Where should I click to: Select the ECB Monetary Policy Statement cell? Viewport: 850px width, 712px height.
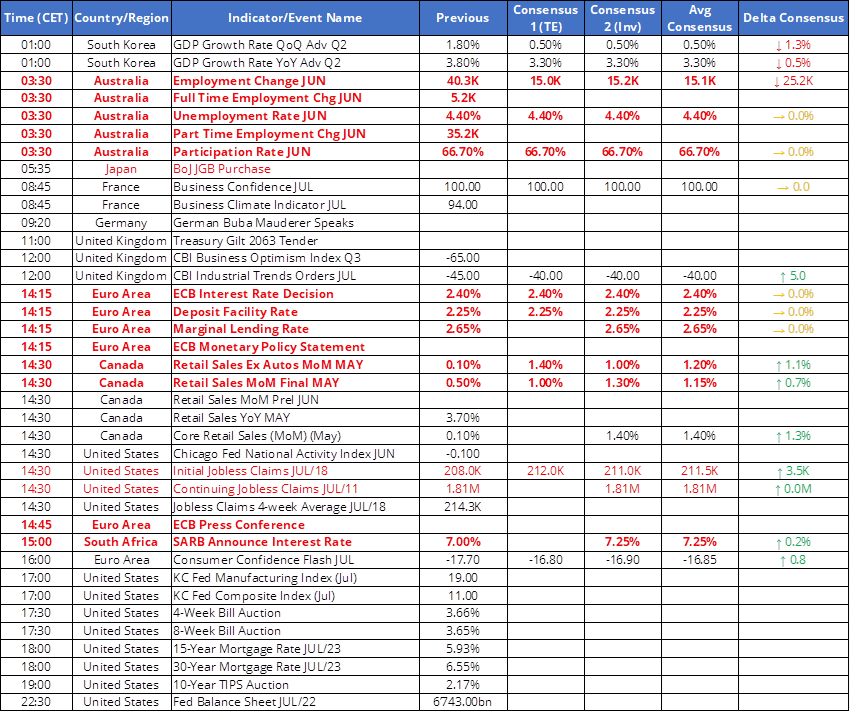coord(295,347)
